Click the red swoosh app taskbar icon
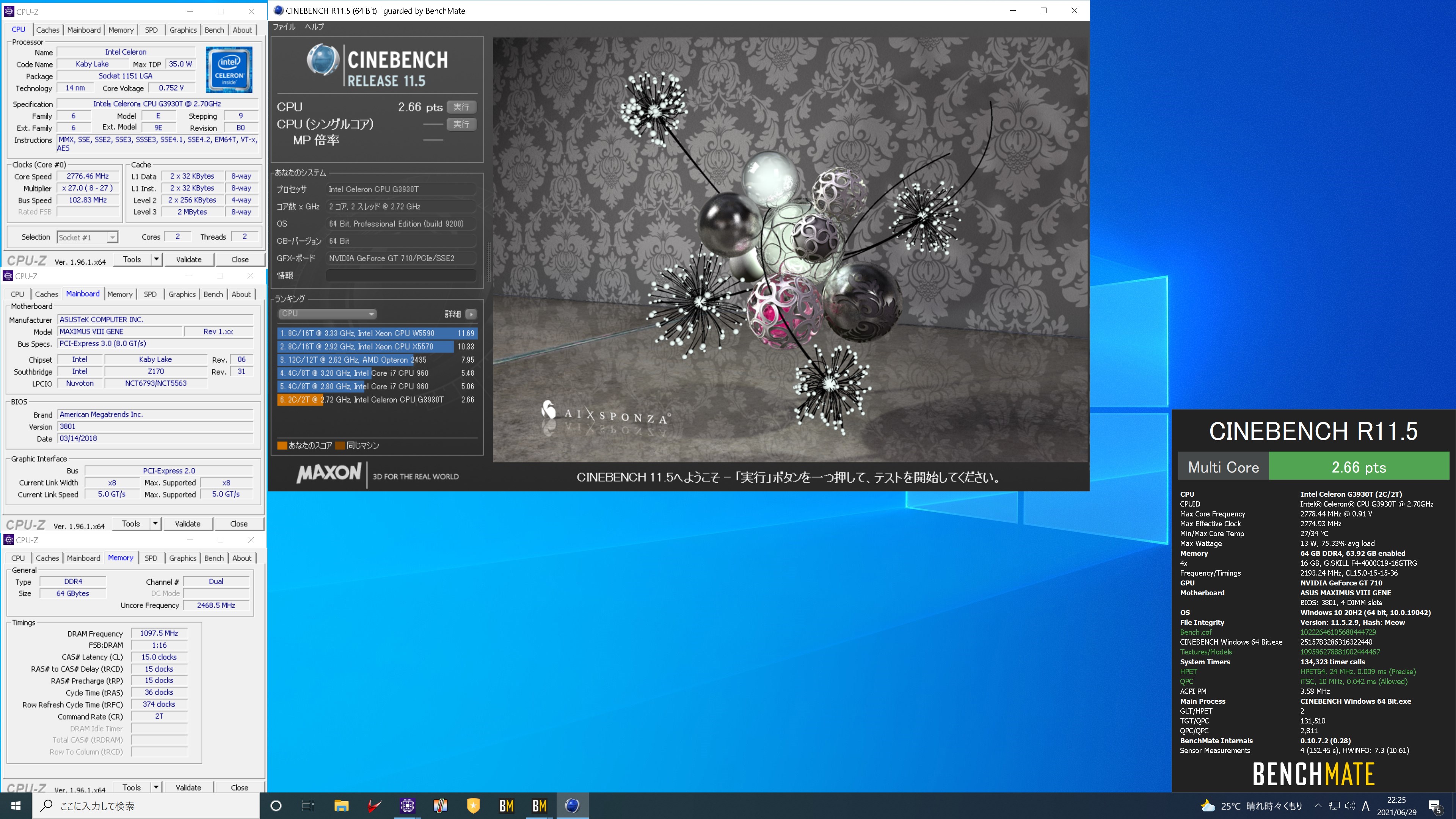This screenshot has width=1456, height=819. click(374, 805)
